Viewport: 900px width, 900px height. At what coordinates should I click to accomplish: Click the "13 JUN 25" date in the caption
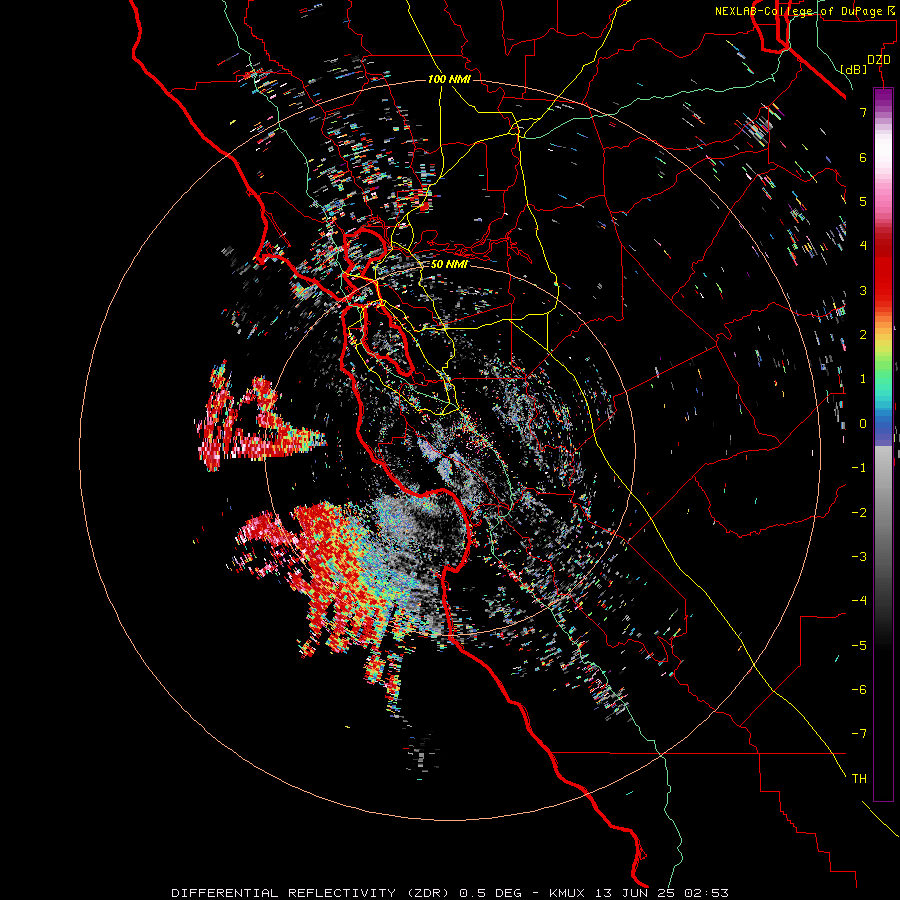tap(634, 893)
